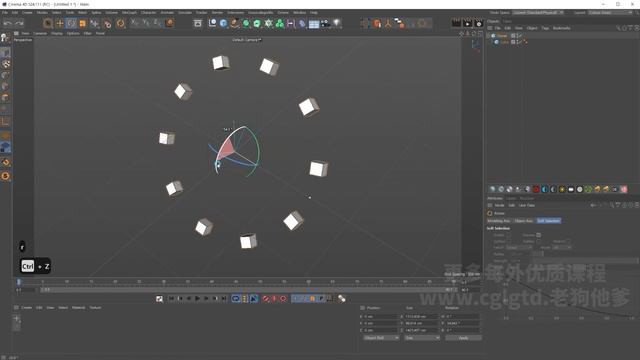The image size is (640, 360).
Task: Go to end of animation
Action: (x=224, y=299)
